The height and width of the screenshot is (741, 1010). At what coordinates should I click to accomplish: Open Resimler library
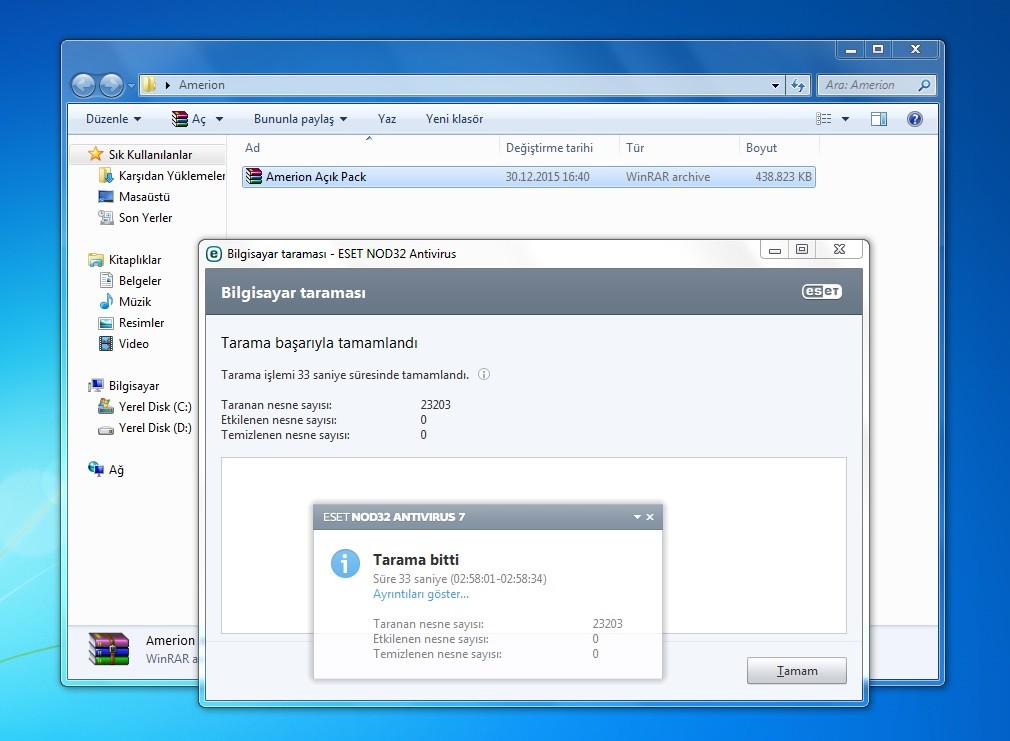point(141,323)
